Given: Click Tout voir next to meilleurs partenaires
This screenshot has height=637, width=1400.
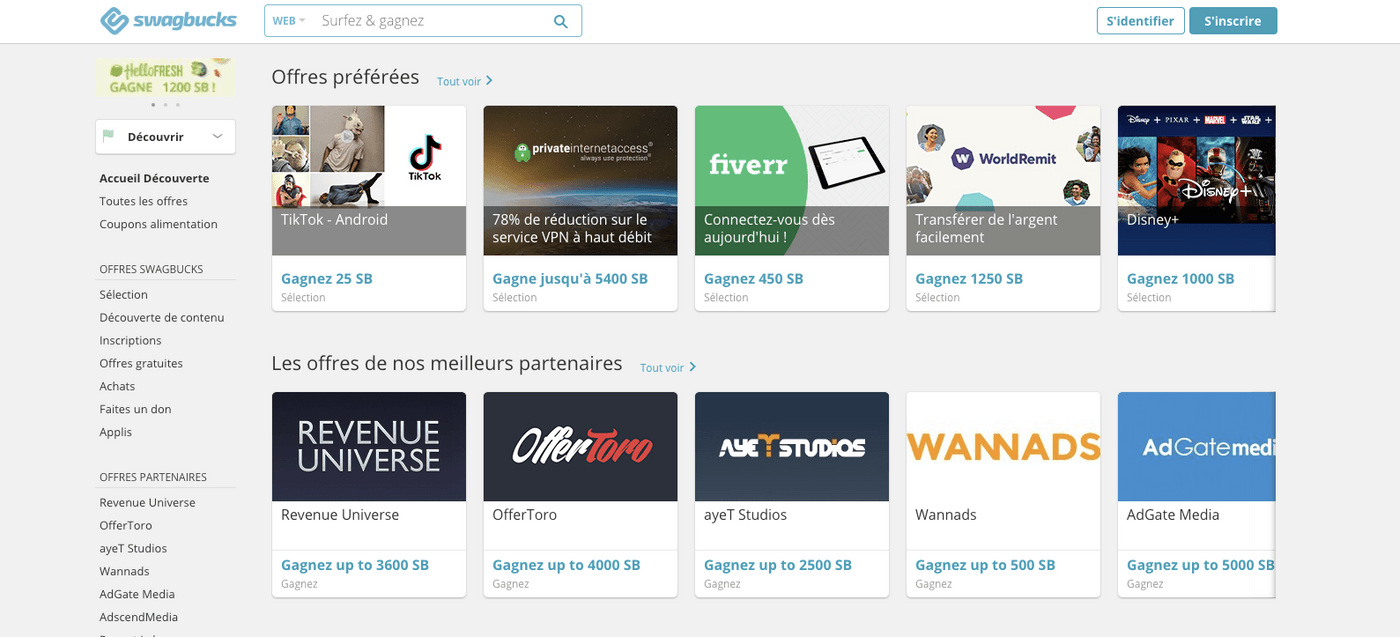Looking at the screenshot, I should [x=668, y=368].
